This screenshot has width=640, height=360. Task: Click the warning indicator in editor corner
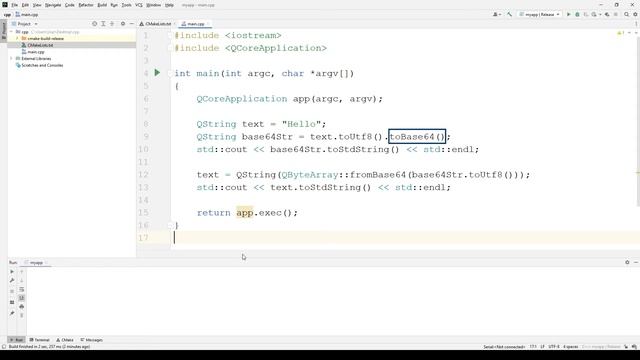click(x=621, y=33)
